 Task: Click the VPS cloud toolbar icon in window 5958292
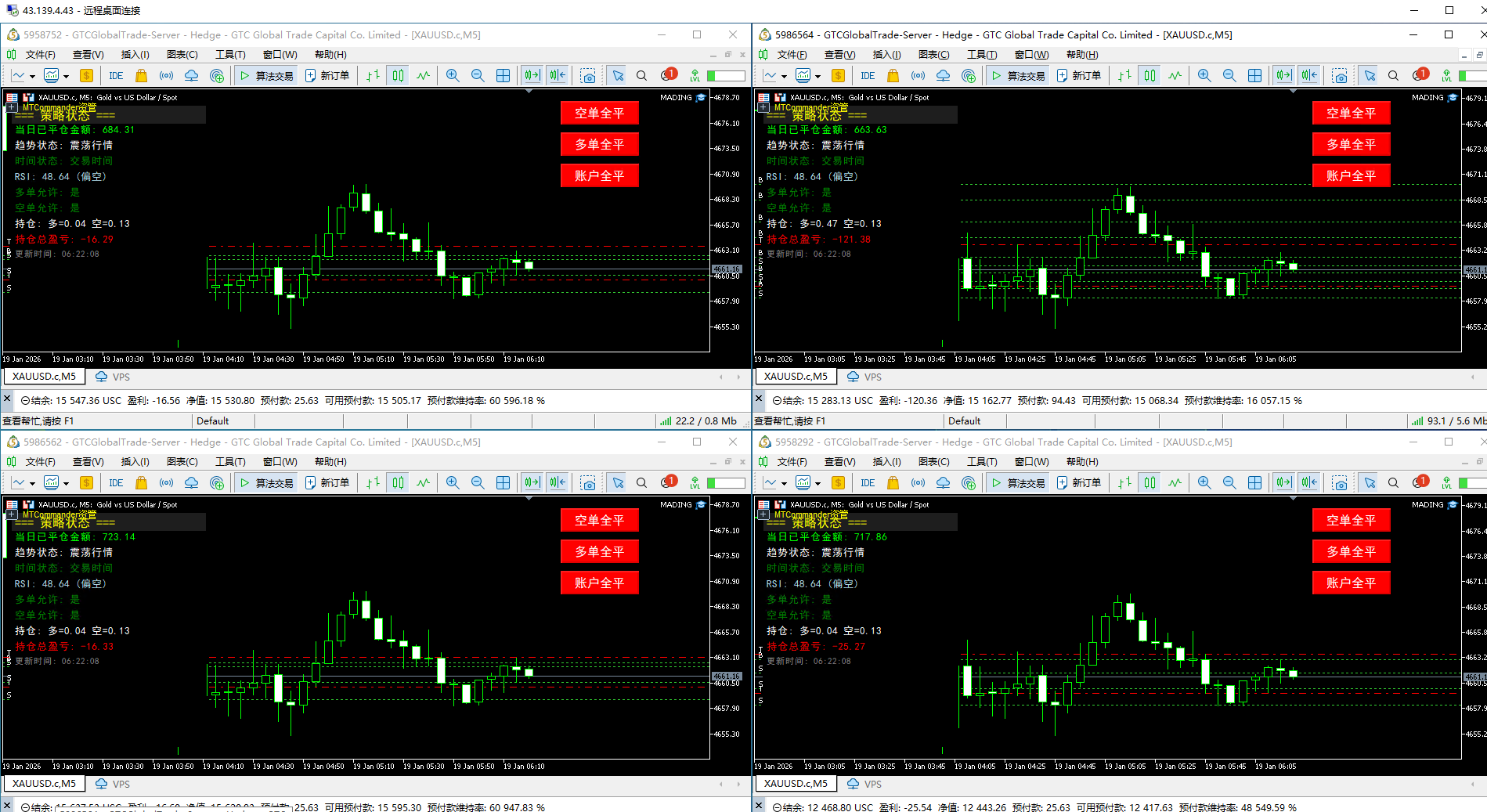pos(943,483)
